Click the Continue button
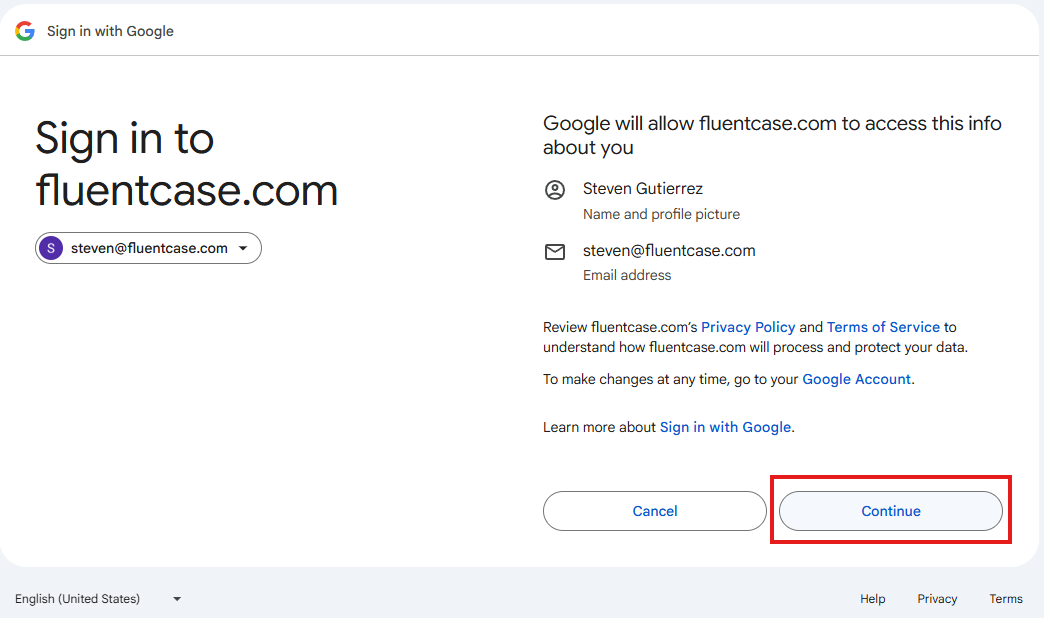1044x618 pixels. (x=891, y=511)
